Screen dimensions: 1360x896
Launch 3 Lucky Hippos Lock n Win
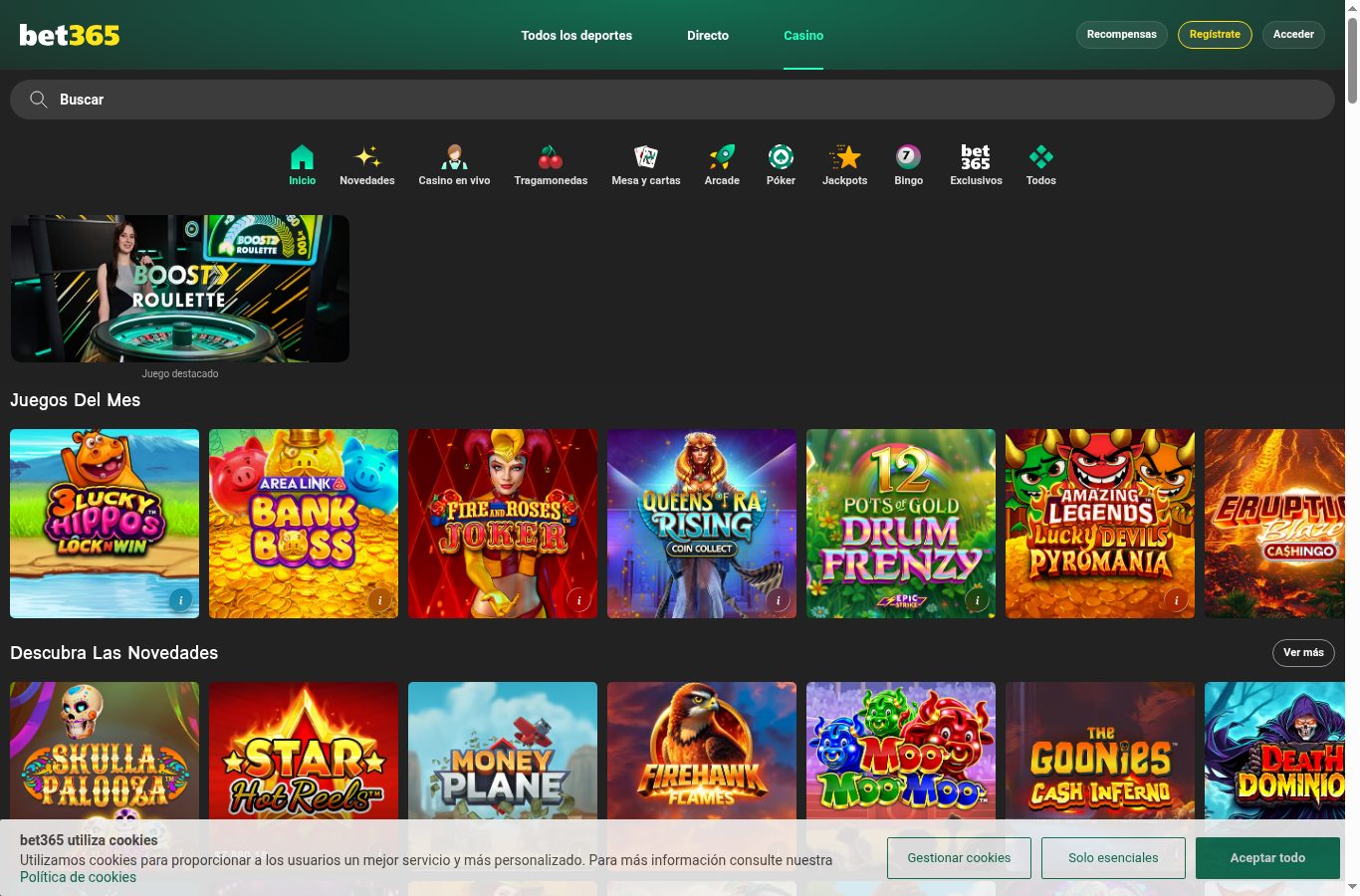[105, 524]
